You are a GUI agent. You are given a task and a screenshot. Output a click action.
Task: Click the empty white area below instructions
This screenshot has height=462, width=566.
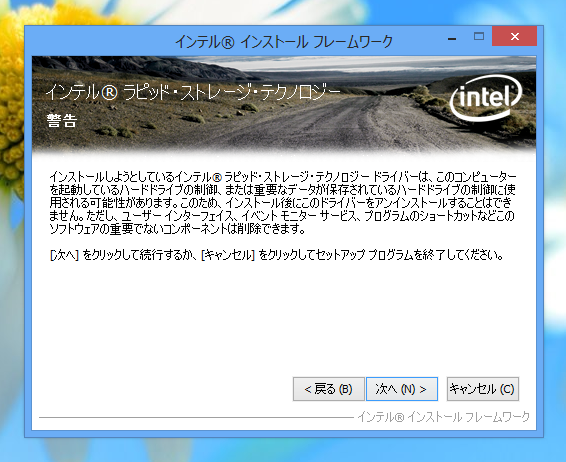[x=284, y=318]
